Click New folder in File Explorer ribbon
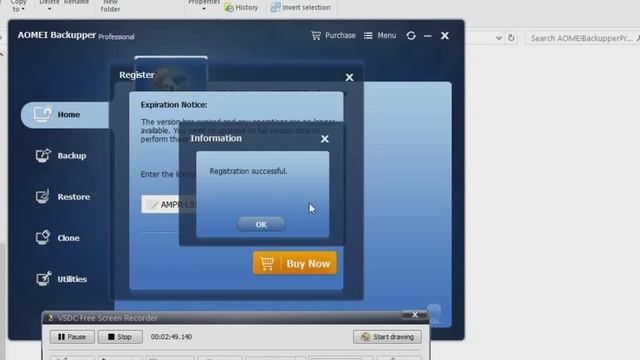The height and width of the screenshot is (360, 640). [110, 6]
